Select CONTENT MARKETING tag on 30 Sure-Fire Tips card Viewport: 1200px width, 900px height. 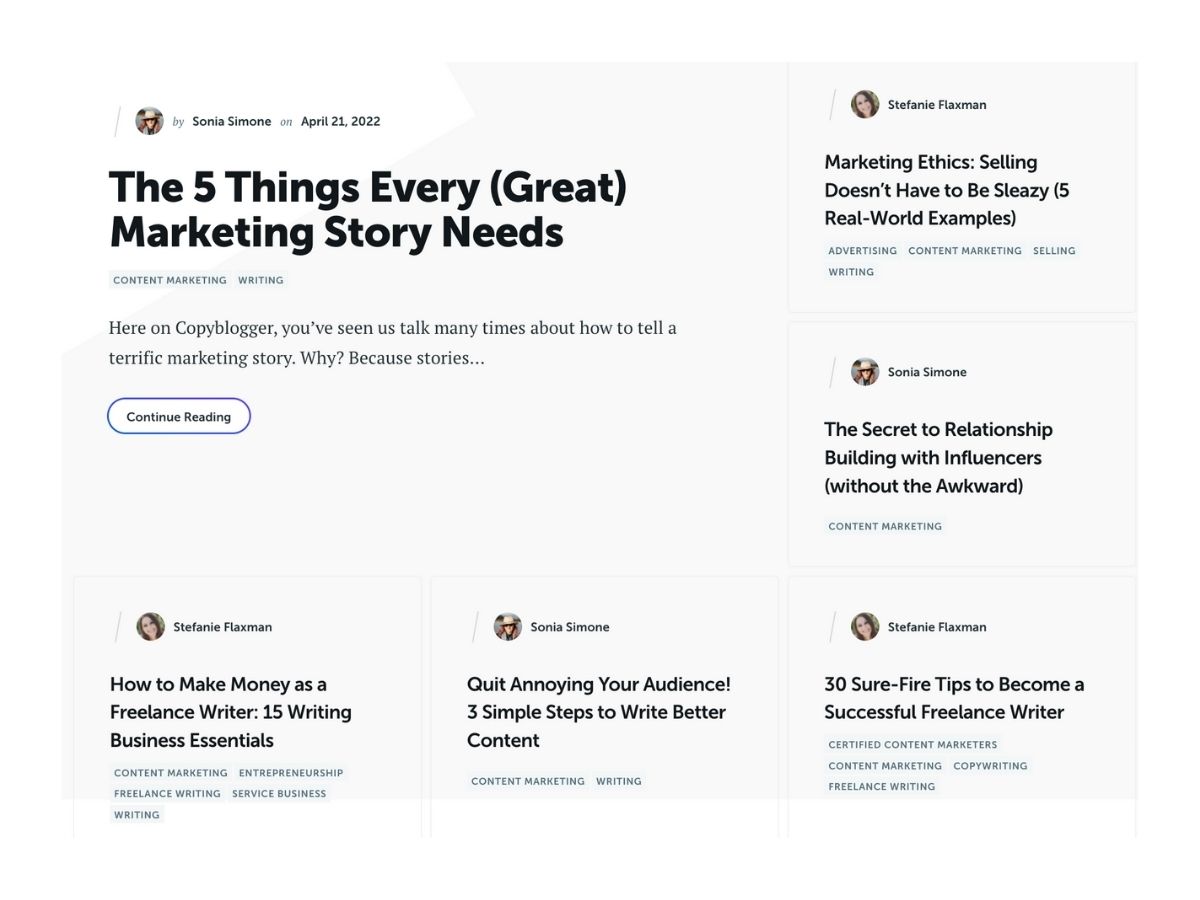click(885, 766)
